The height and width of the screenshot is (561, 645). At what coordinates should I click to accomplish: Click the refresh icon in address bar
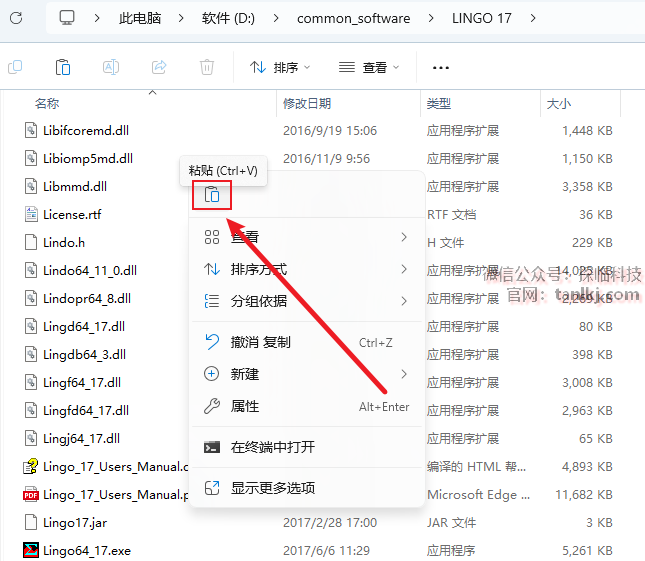16,18
